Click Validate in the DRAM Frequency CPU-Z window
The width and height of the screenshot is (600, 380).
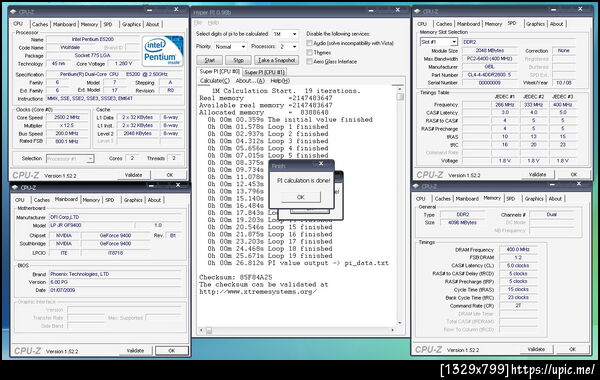[536, 349]
